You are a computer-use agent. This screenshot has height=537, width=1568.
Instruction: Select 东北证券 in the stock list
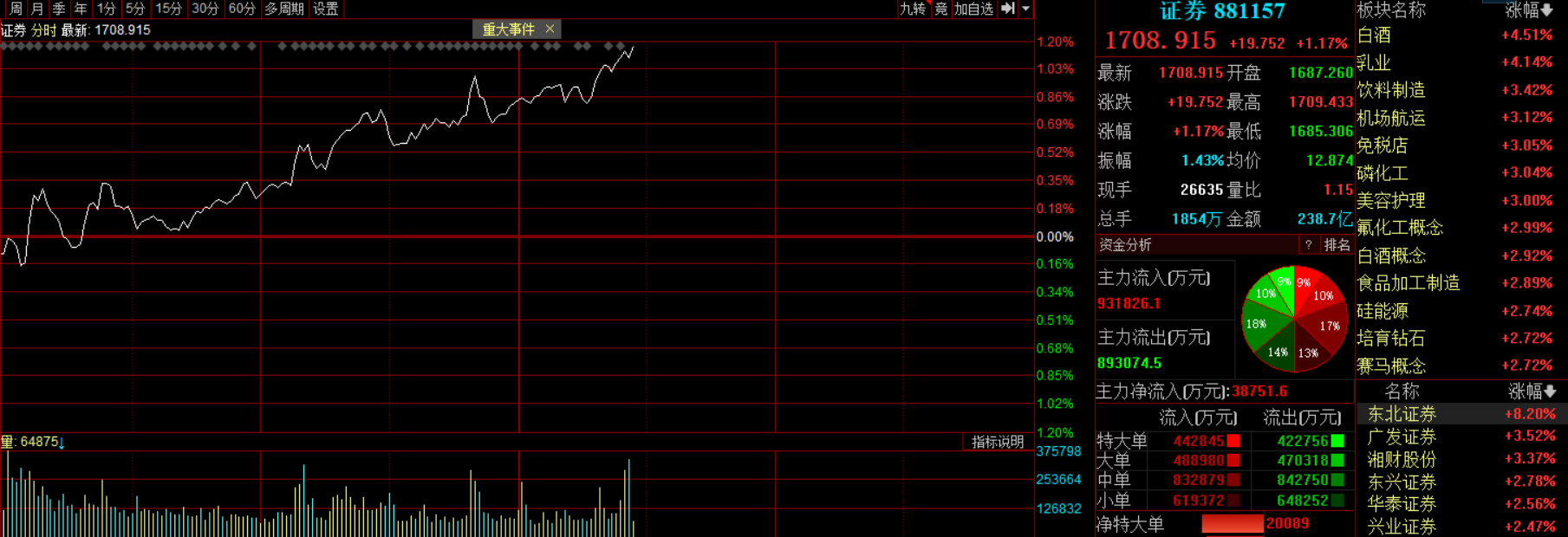pos(1402,414)
